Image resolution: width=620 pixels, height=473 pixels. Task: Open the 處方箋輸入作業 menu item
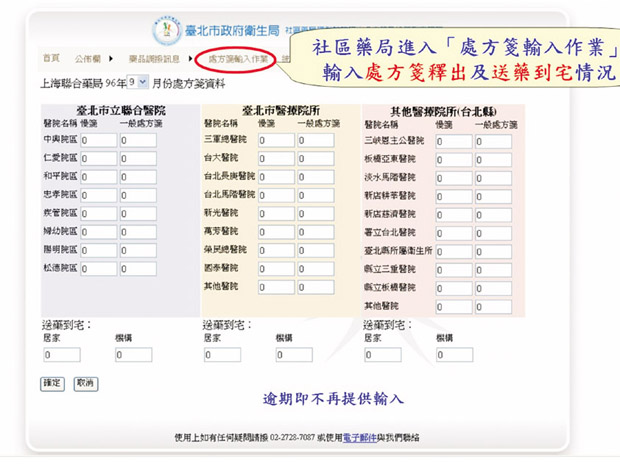pos(236,59)
